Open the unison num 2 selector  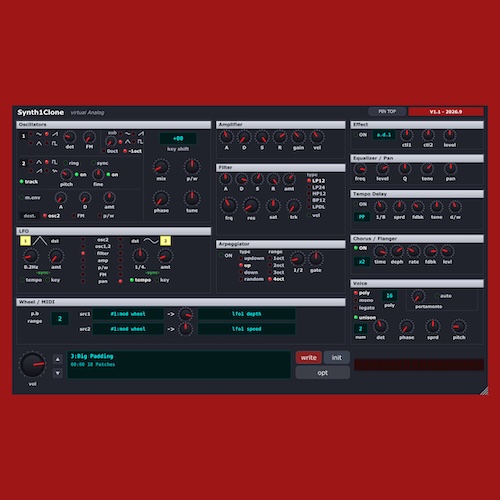point(360,329)
